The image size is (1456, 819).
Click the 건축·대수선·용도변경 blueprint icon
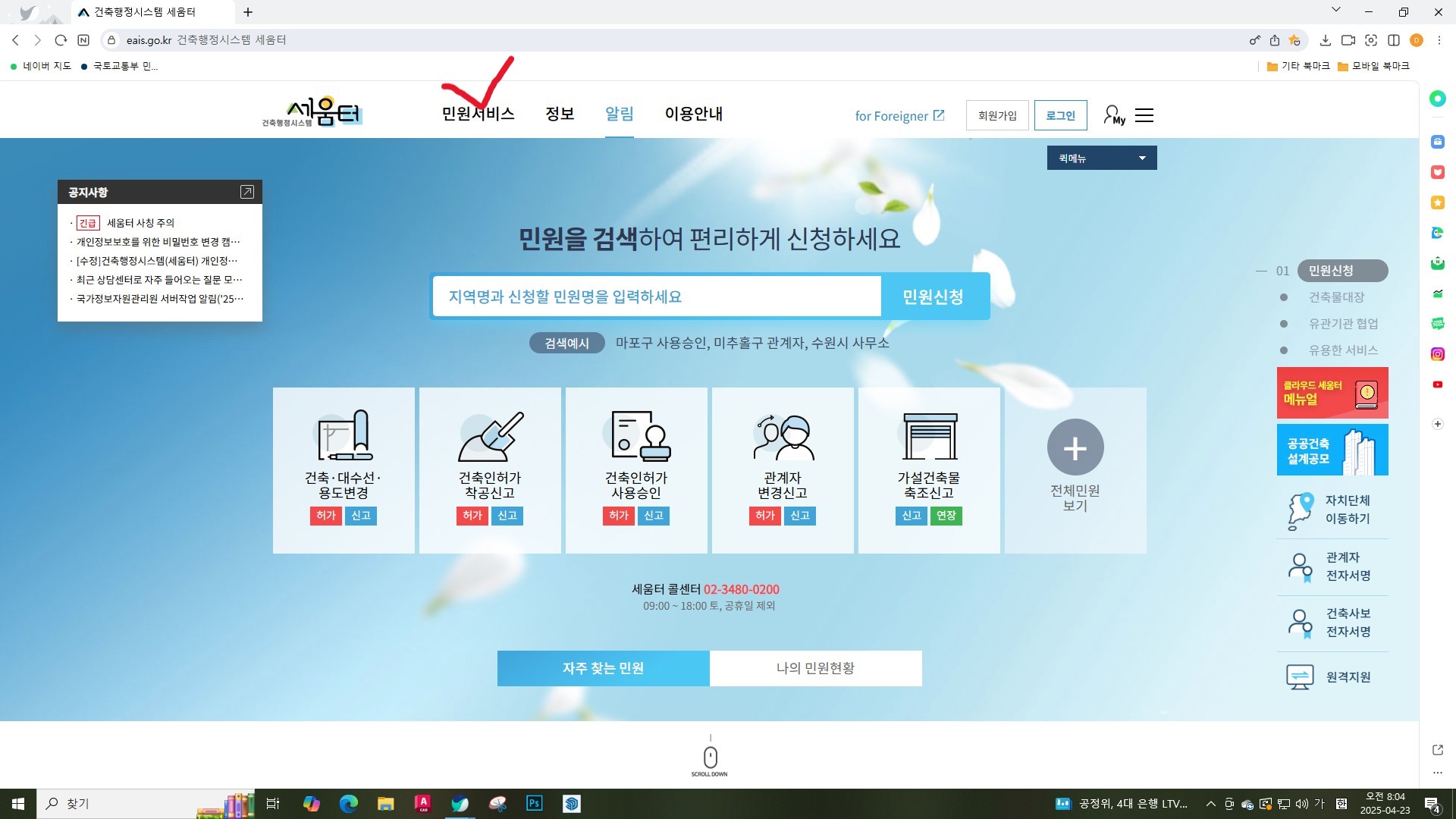344,436
